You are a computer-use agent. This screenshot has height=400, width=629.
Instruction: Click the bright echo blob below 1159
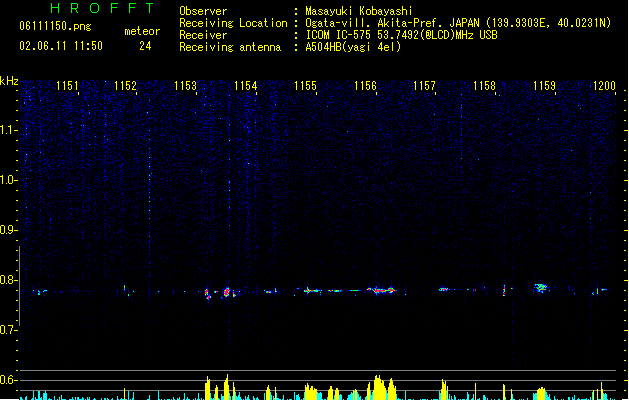tap(541, 288)
